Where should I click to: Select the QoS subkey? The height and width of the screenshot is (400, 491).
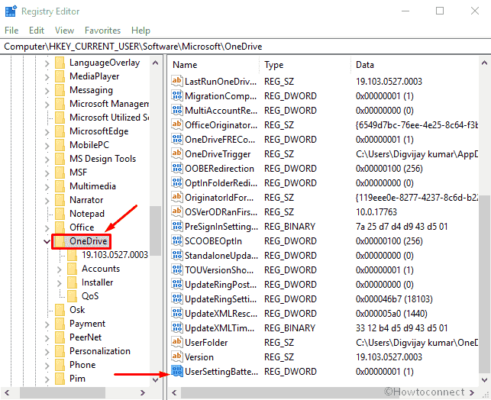pyautogui.click(x=90, y=296)
